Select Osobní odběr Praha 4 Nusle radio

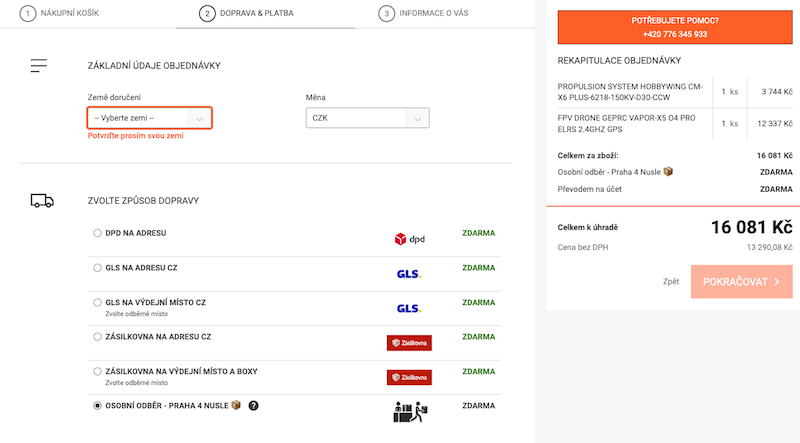97,406
